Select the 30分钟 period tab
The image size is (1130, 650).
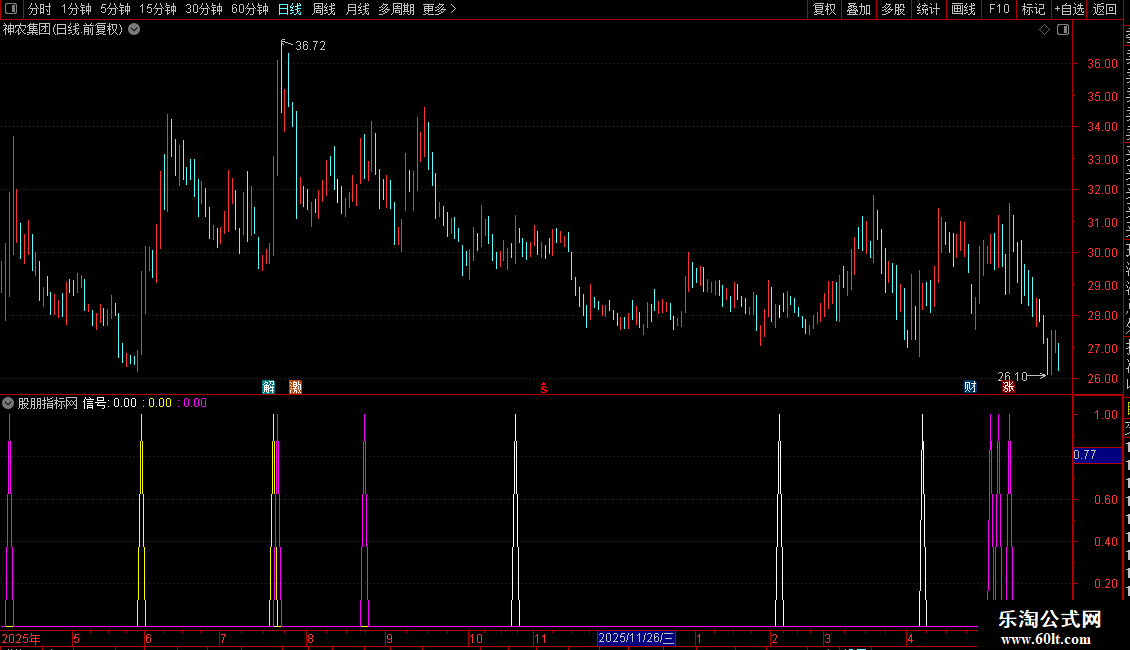pyautogui.click(x=204, y=9)
